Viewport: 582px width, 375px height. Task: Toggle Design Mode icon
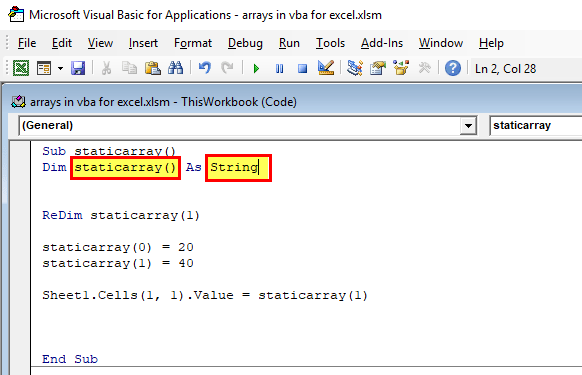(326, 68)
